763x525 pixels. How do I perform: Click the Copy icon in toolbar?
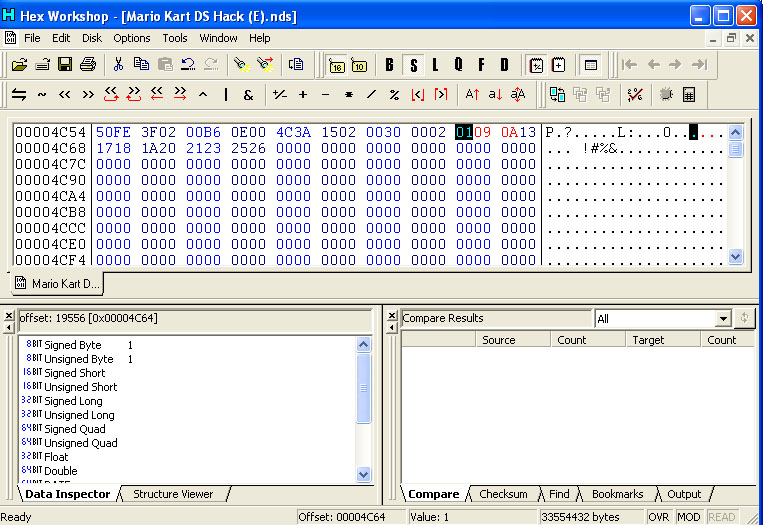pos(142,65)
